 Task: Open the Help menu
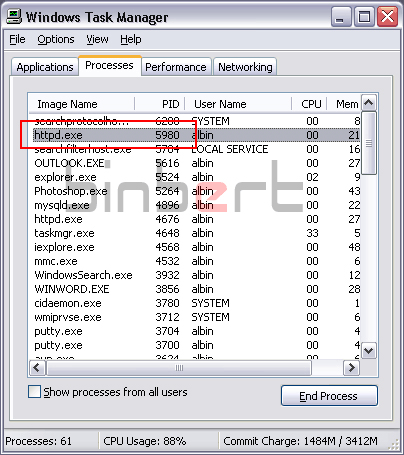[x=131, y=39]
